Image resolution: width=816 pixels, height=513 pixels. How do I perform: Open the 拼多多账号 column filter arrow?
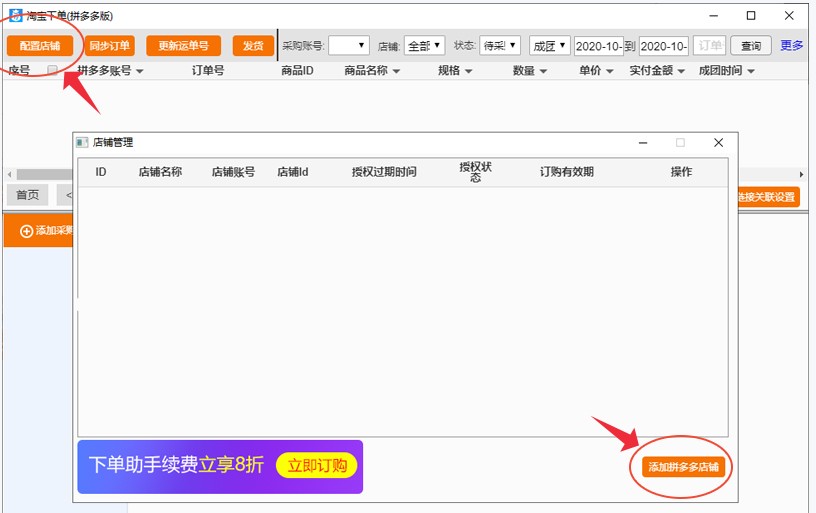pos(139,71)
